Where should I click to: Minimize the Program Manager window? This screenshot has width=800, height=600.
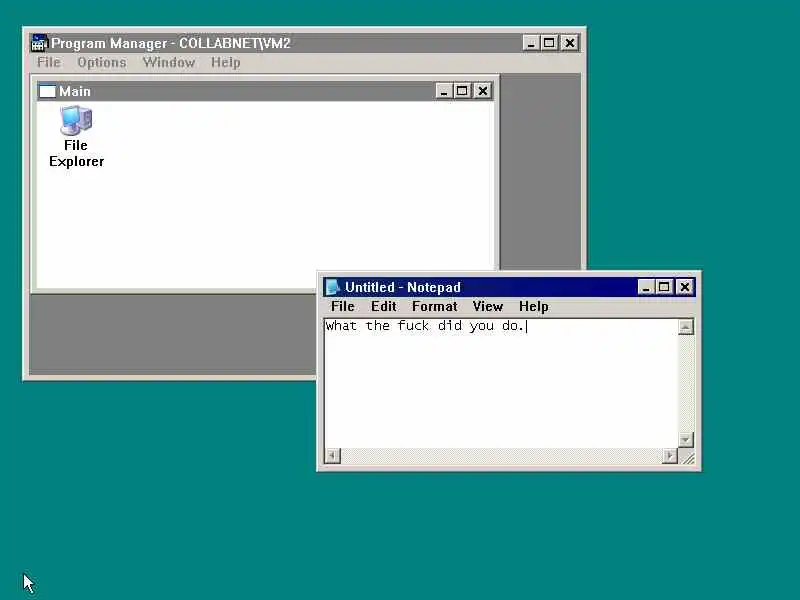coord(531,43)
